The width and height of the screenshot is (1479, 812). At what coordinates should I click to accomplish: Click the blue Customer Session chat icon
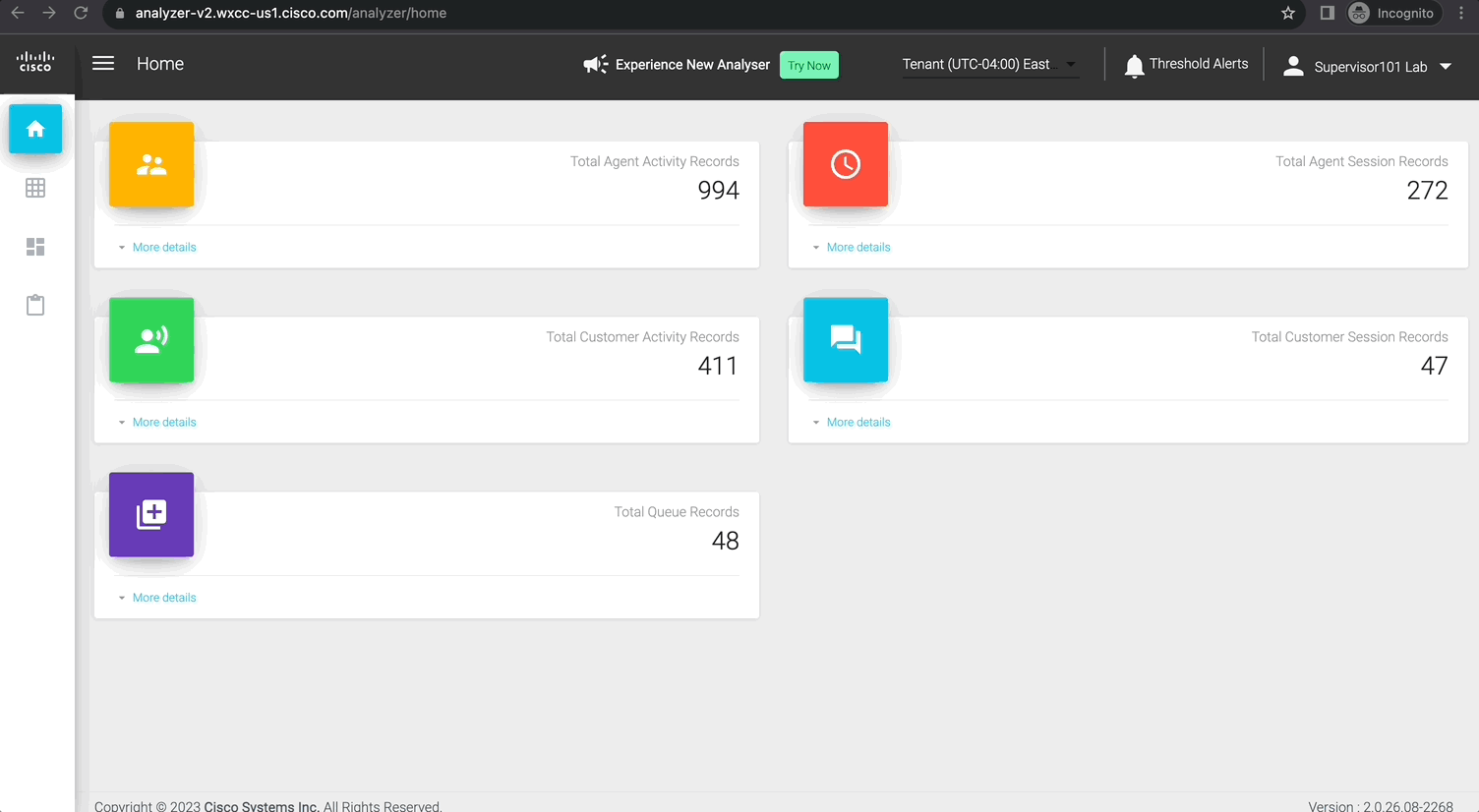pyautogui.click(x=846, y=340)
